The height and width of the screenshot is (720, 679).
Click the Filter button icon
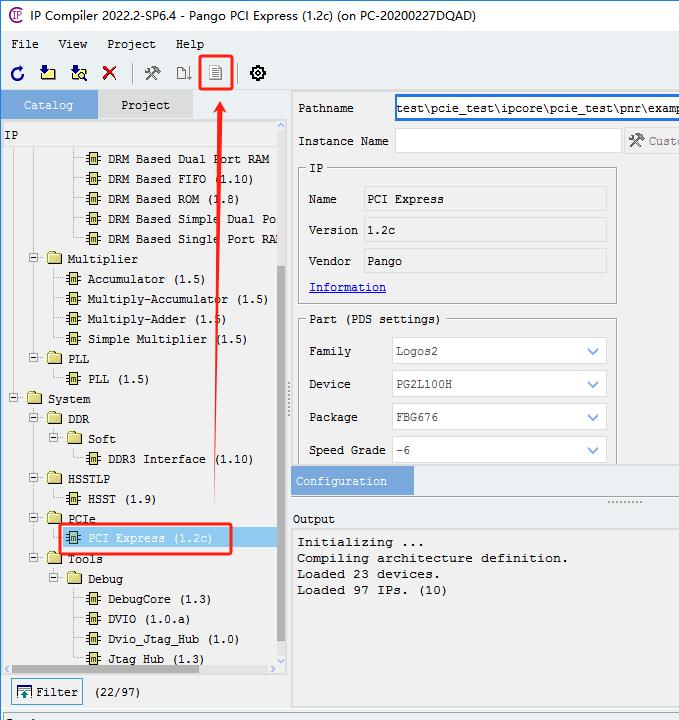pyautogui.click(x=24, y=692)
